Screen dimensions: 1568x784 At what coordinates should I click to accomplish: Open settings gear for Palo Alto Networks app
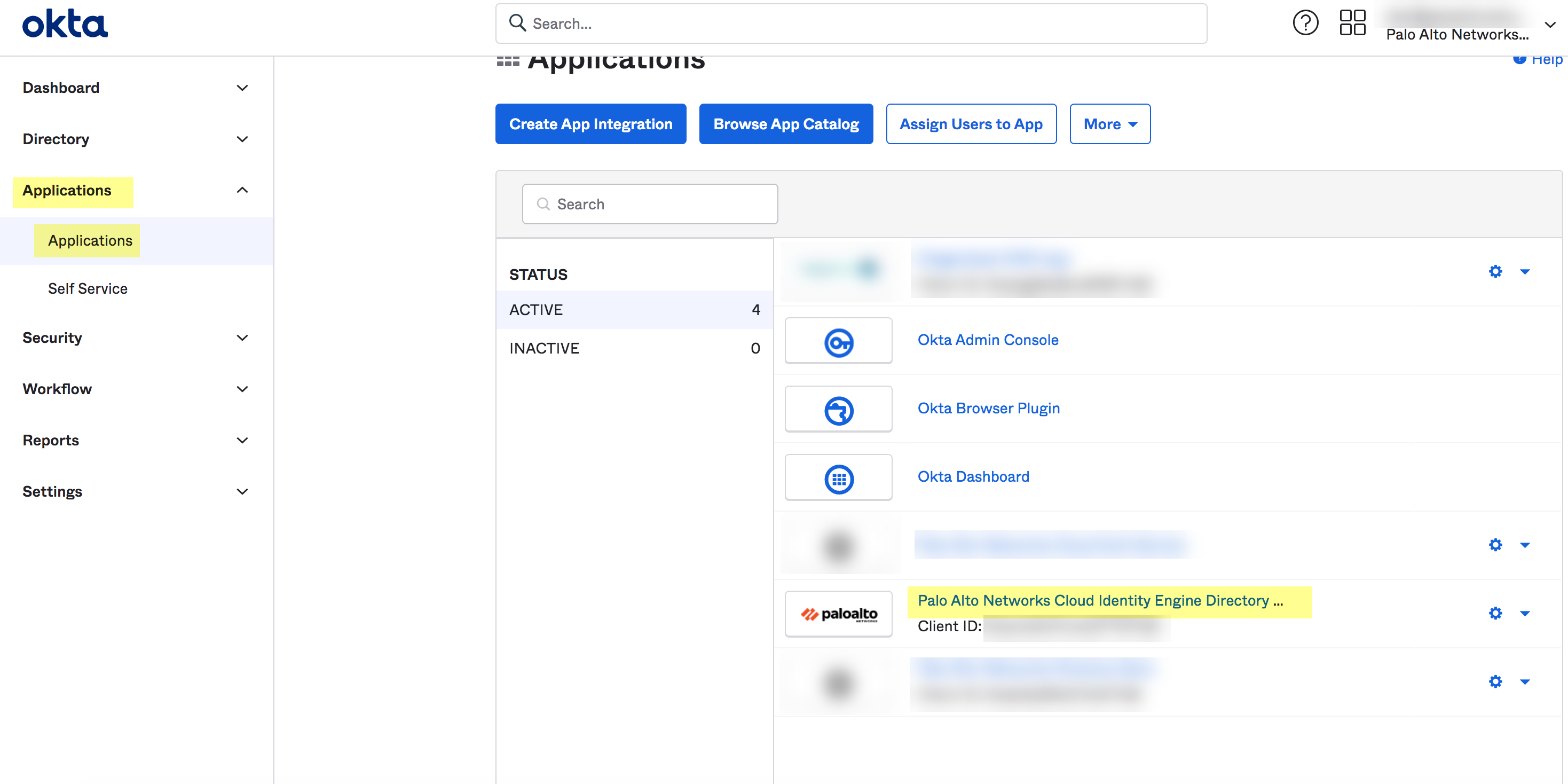[x=1495, y=613]
